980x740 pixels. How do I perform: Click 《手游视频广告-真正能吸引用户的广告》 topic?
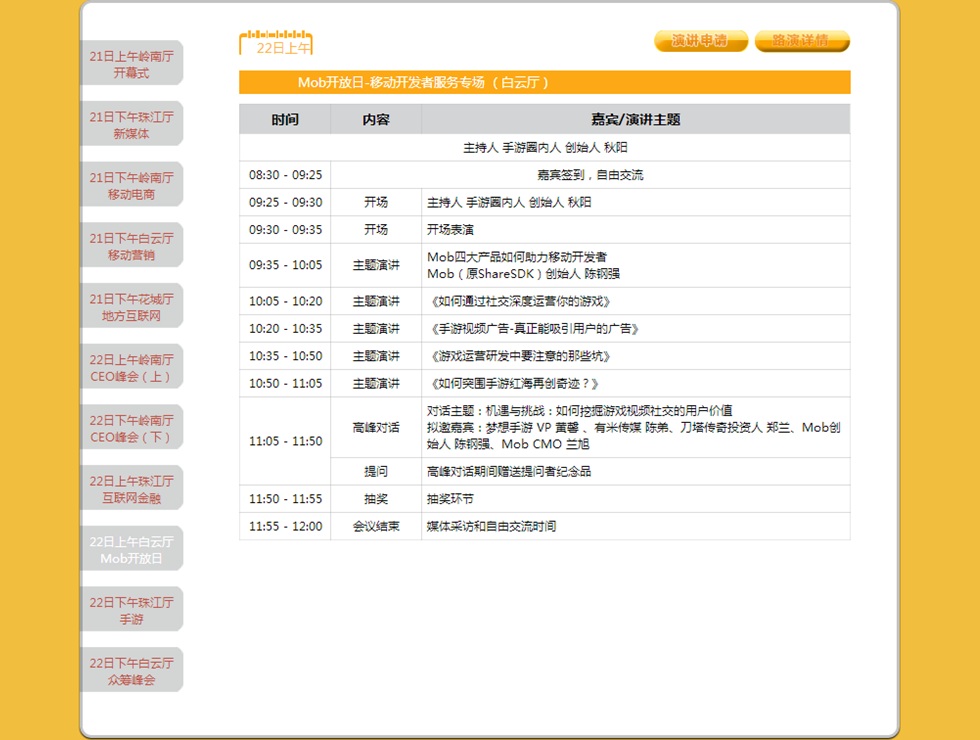[534, 329]
